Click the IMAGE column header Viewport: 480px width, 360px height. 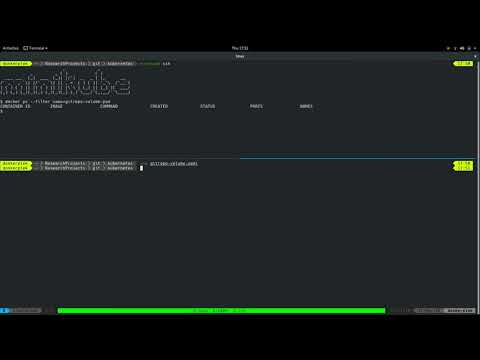(56, 106)
